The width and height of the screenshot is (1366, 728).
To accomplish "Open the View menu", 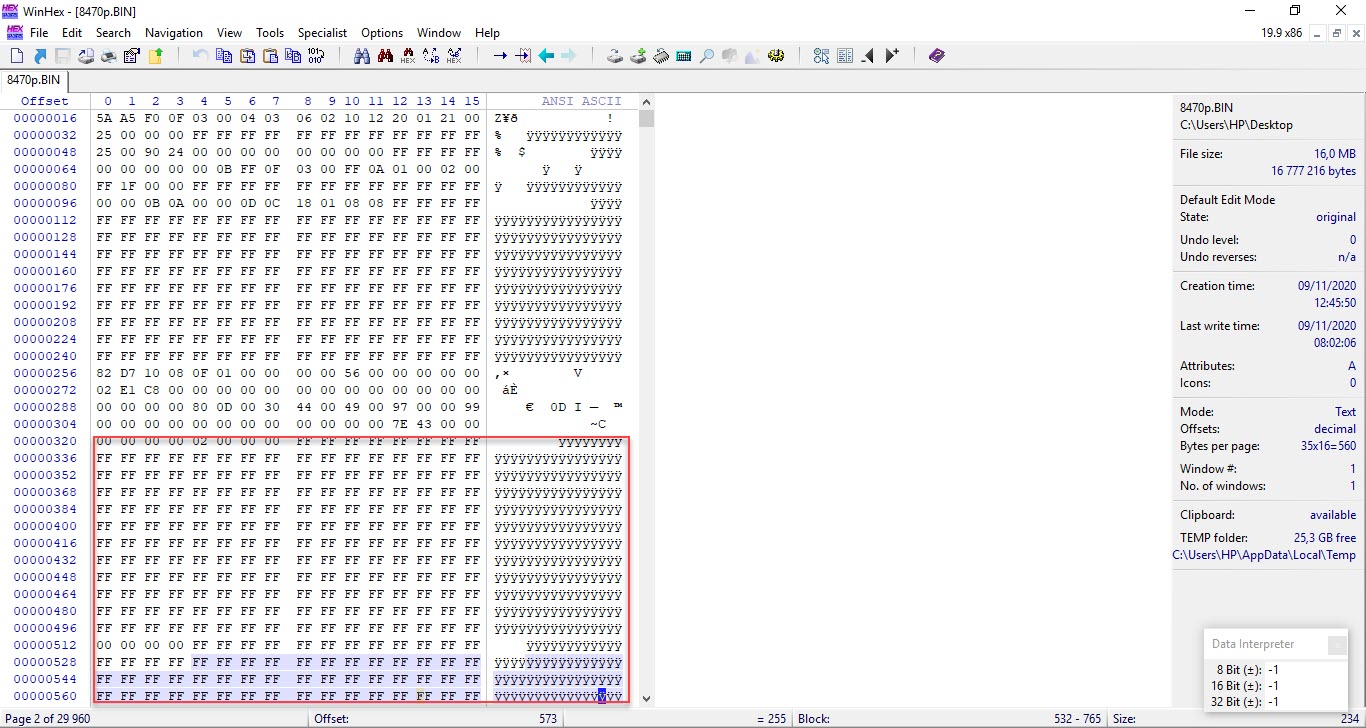I will pos(229,33).
